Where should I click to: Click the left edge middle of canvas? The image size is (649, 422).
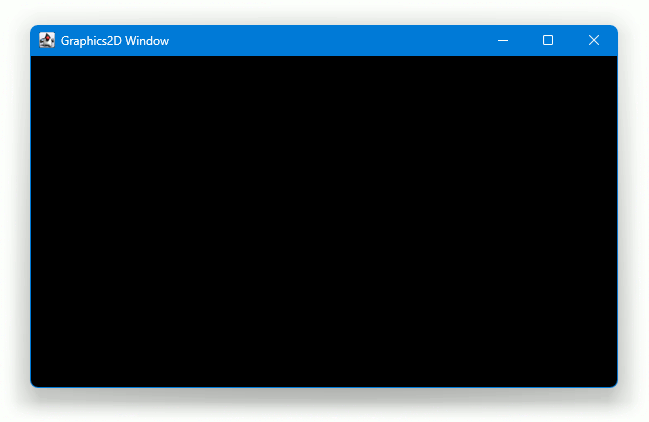coord(35,221)
